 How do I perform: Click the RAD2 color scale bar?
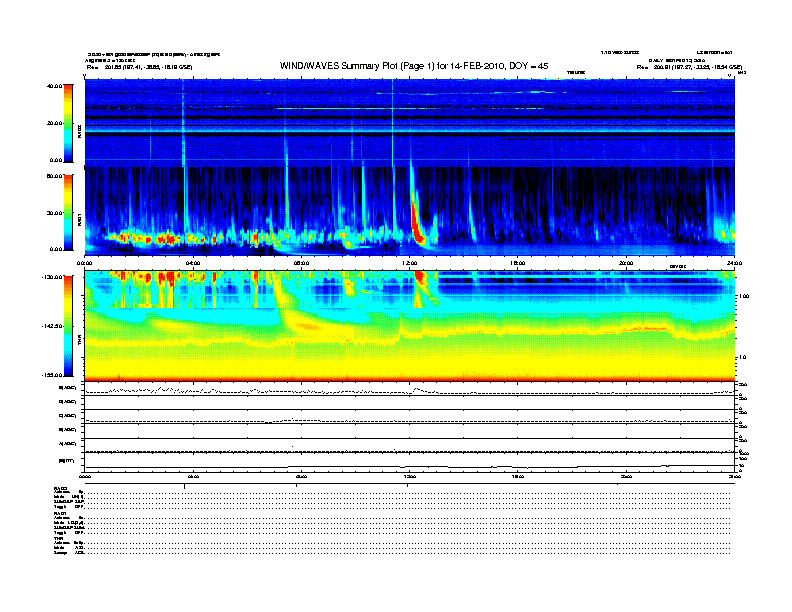[66, 122]
